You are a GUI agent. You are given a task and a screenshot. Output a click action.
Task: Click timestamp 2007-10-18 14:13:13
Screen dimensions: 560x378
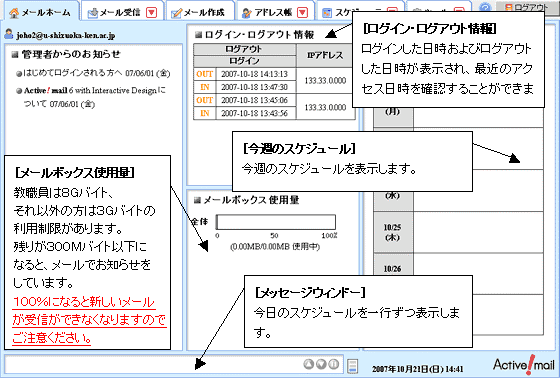point(254,74)
